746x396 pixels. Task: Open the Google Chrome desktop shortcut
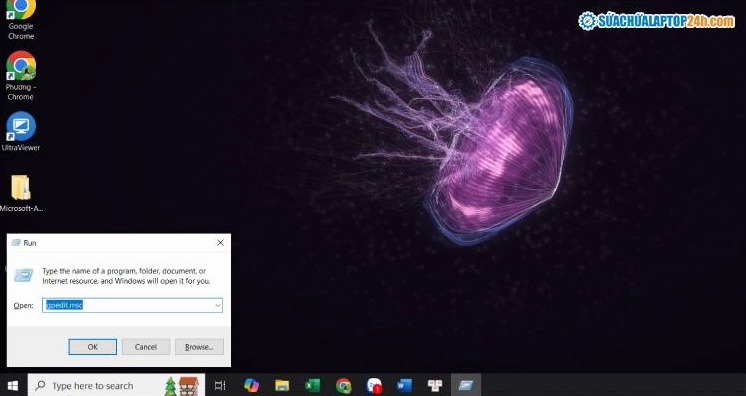(x=21, y=20)
